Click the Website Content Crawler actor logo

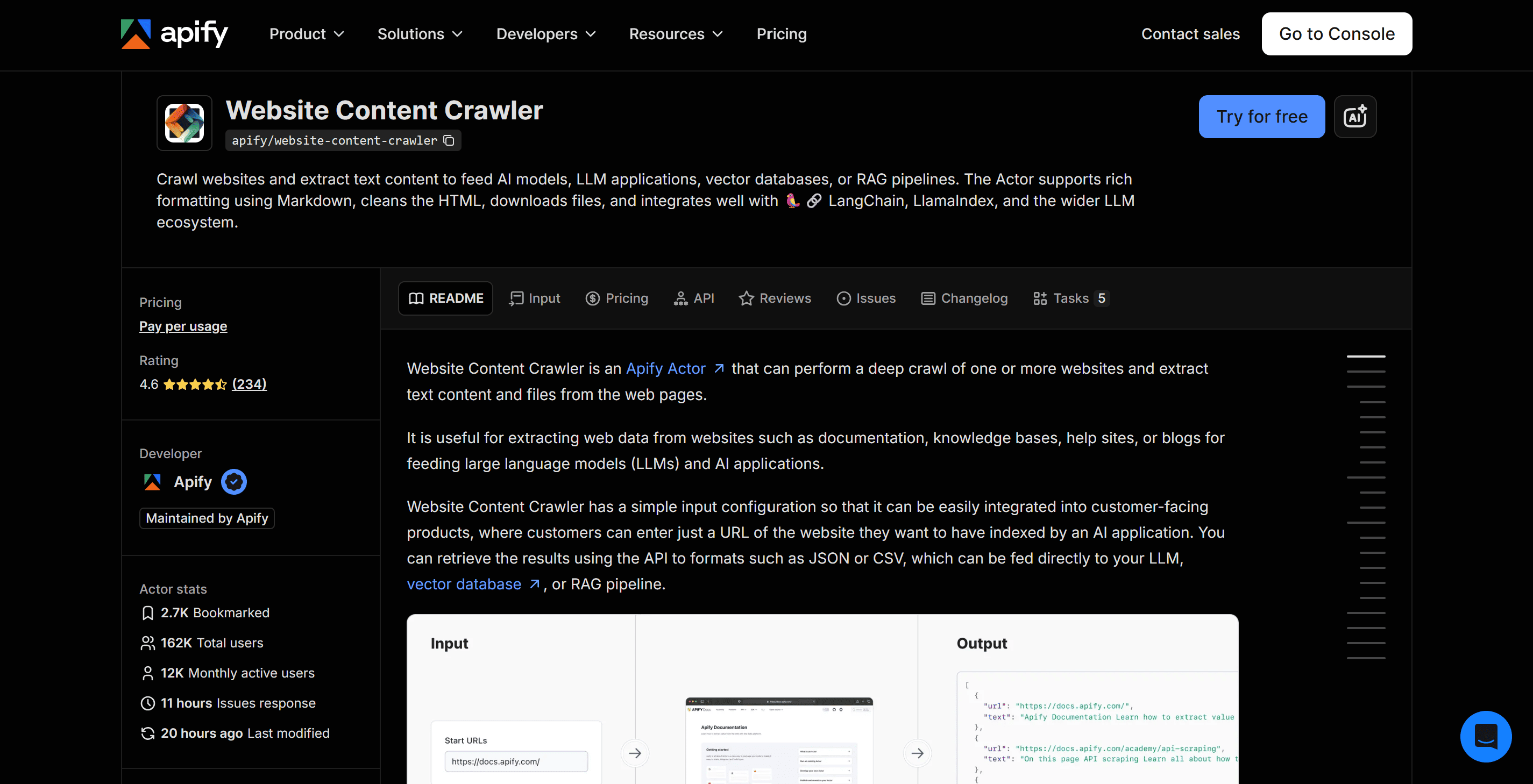[184, 123]
